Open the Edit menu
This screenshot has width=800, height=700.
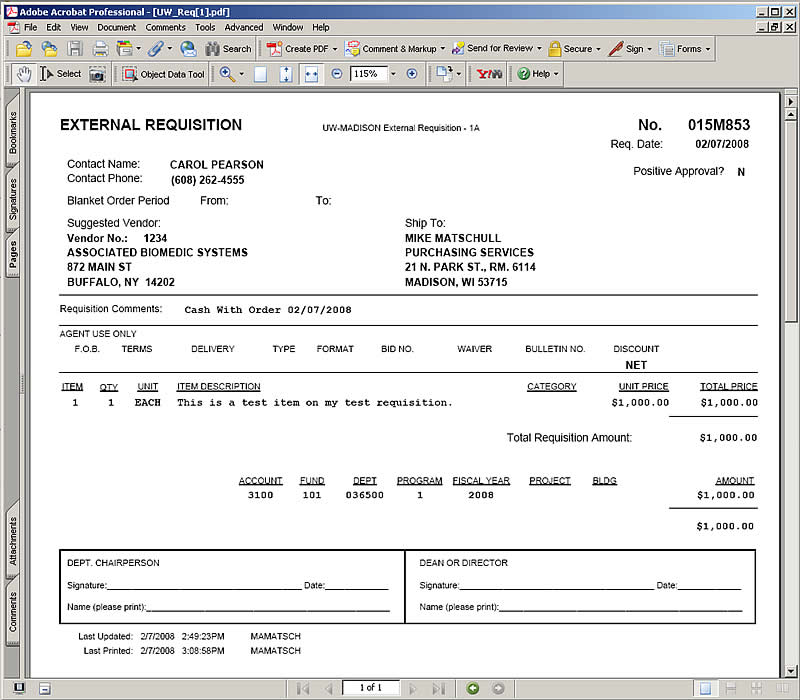click(54, 28)
